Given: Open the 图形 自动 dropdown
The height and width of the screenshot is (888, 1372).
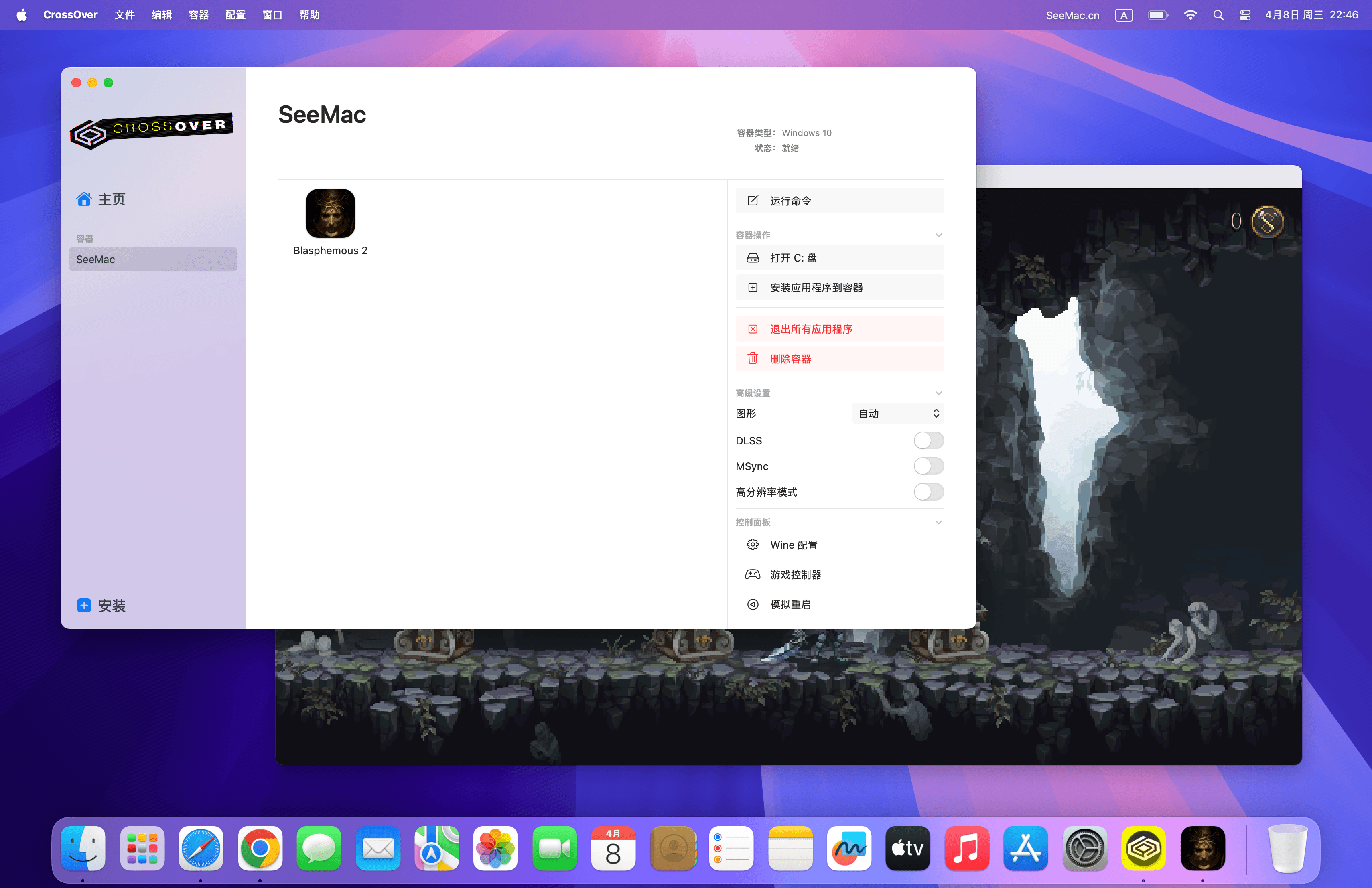Looking at the screenshot, I should pos(897,413).
